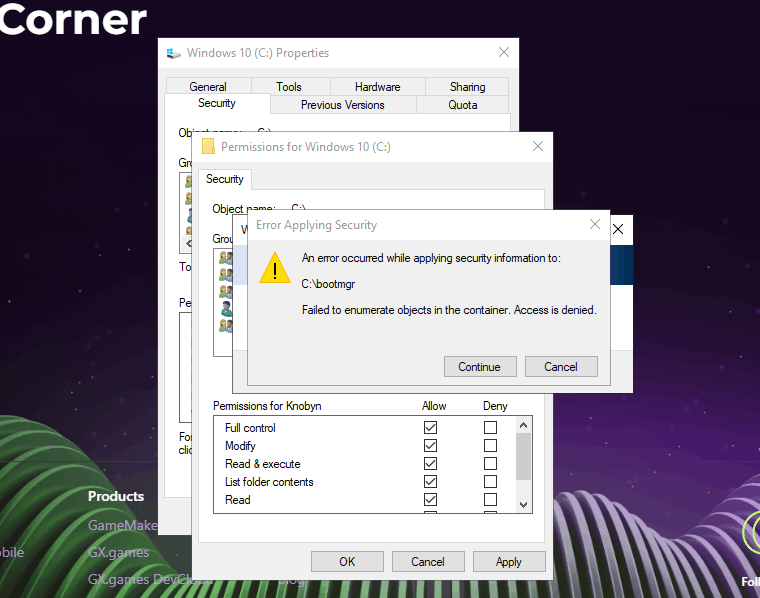760x598 pixels.
Task: Click Cancel in Error Applying Security dialog
Action: tap(561, 367)
